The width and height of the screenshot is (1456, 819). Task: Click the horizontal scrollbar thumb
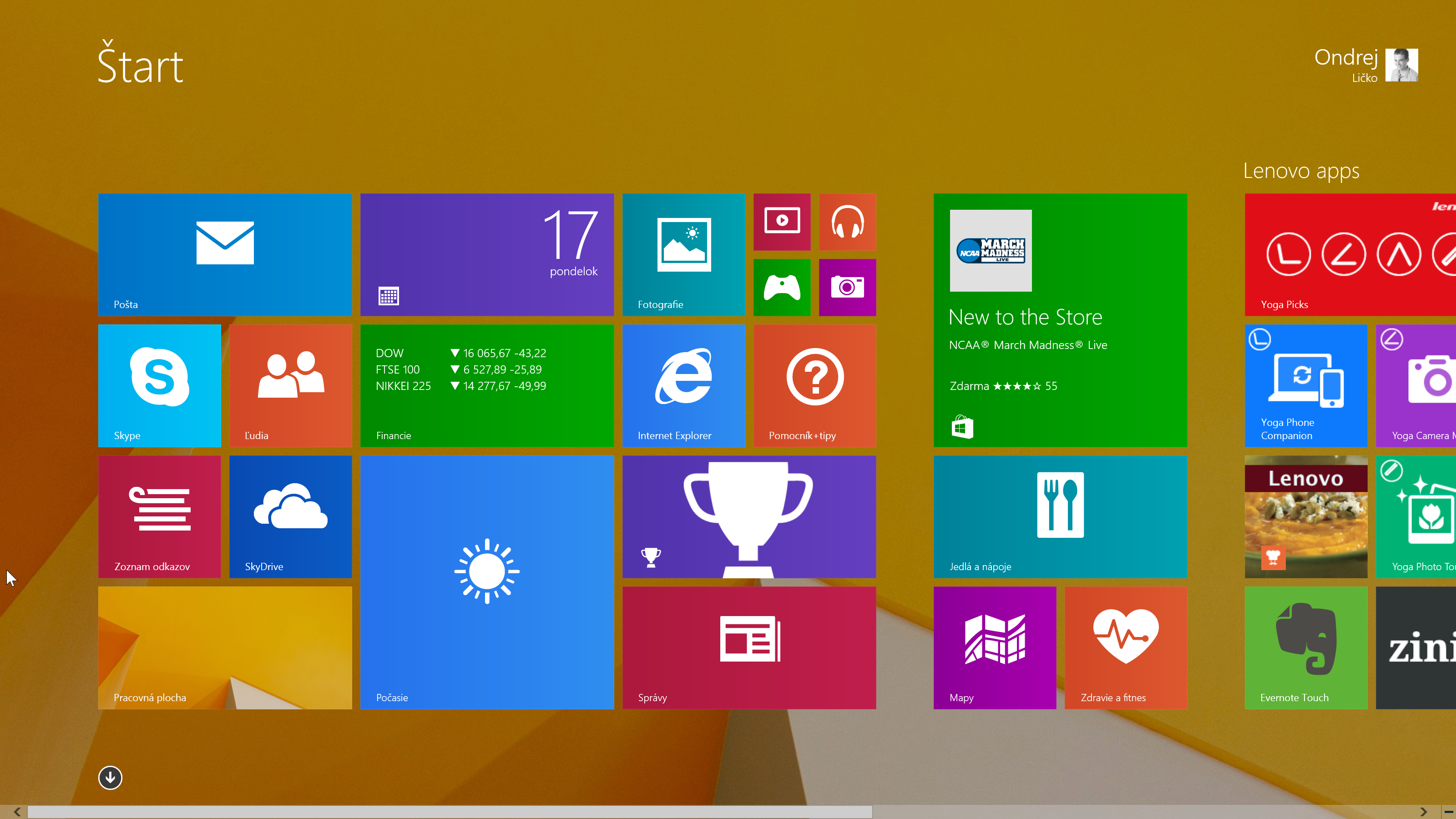(x=450, y=812)
